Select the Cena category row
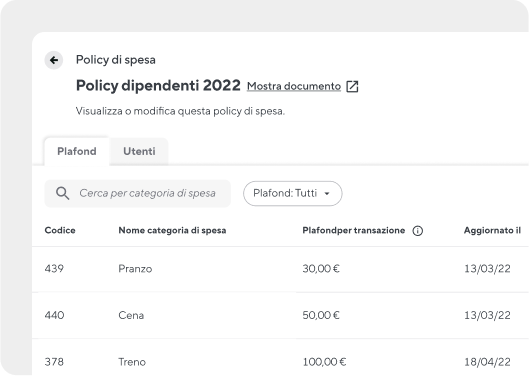Image resolution: width=529 pixels, height=376 pixels. pyautogui.click(x=280, y=315)
